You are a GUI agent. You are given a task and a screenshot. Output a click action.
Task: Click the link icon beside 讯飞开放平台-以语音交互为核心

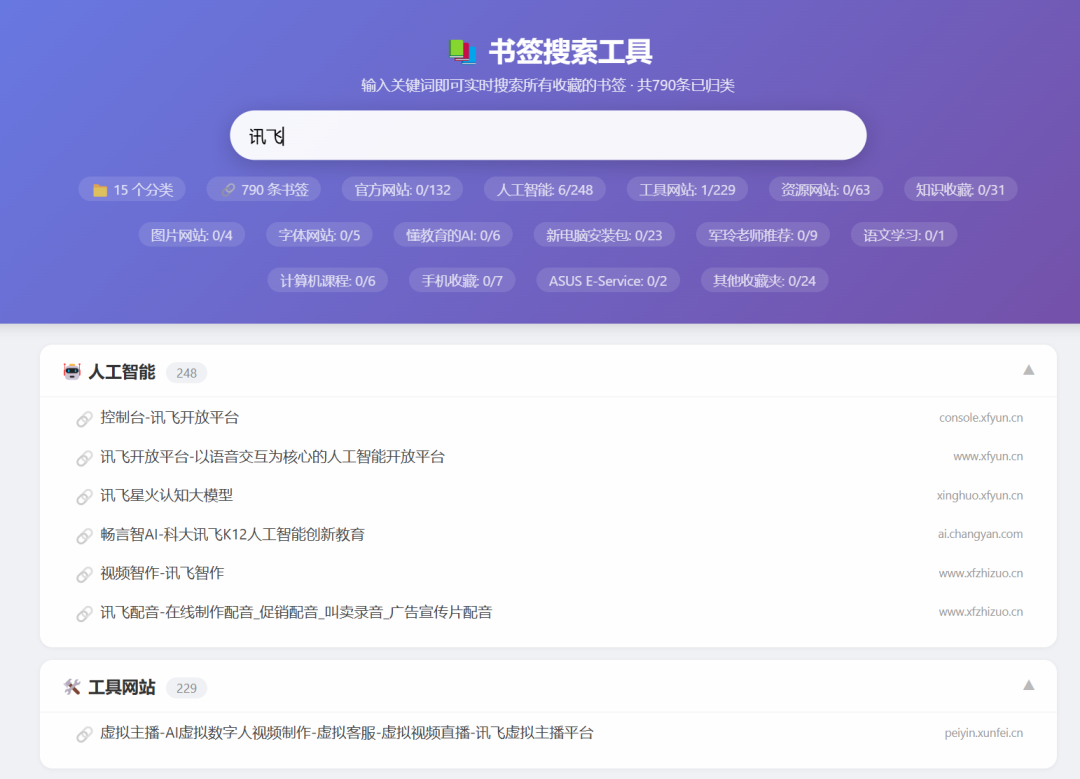84,458
